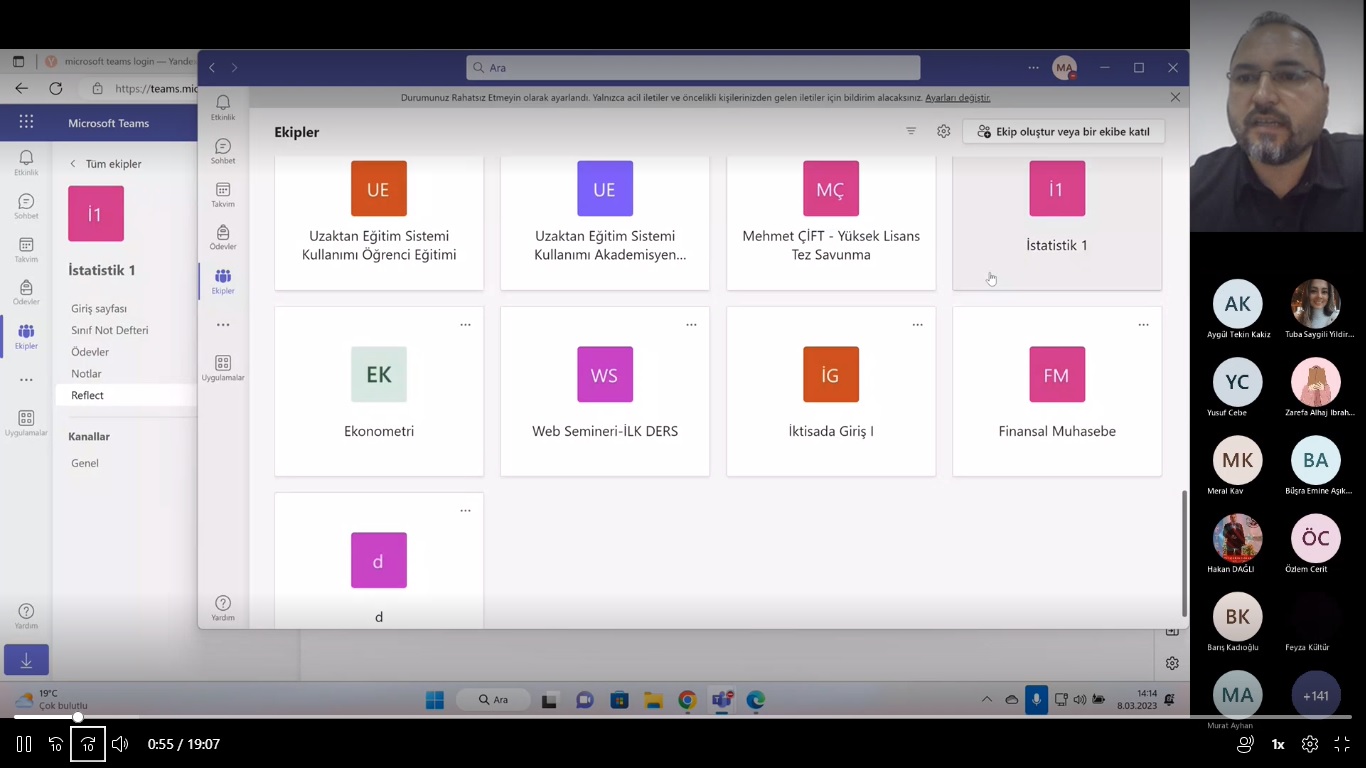Show the +141 additional participants
1366x768 pixels.
click(x=1315, y=695)
